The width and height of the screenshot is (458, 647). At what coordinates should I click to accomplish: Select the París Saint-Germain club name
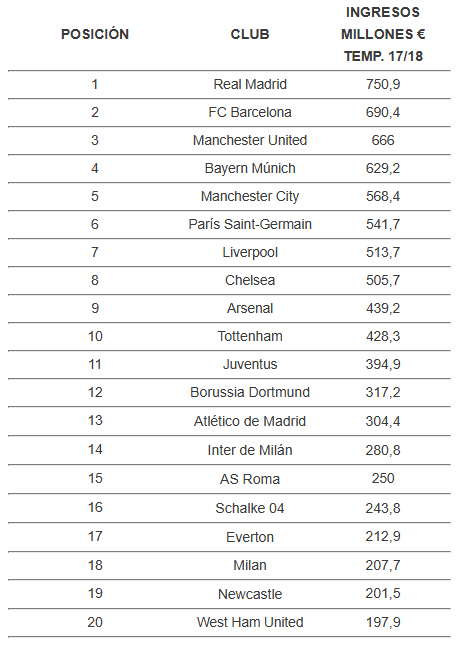click(250, 224)
